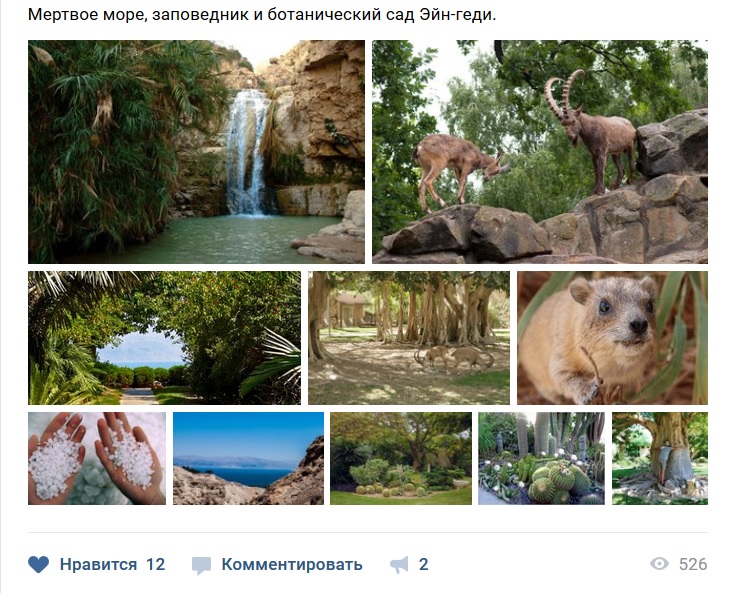Viewport: 734px width, 593px height.
Task: Click the post caption about Эйн-геди
Action: (x=262, y=15)
